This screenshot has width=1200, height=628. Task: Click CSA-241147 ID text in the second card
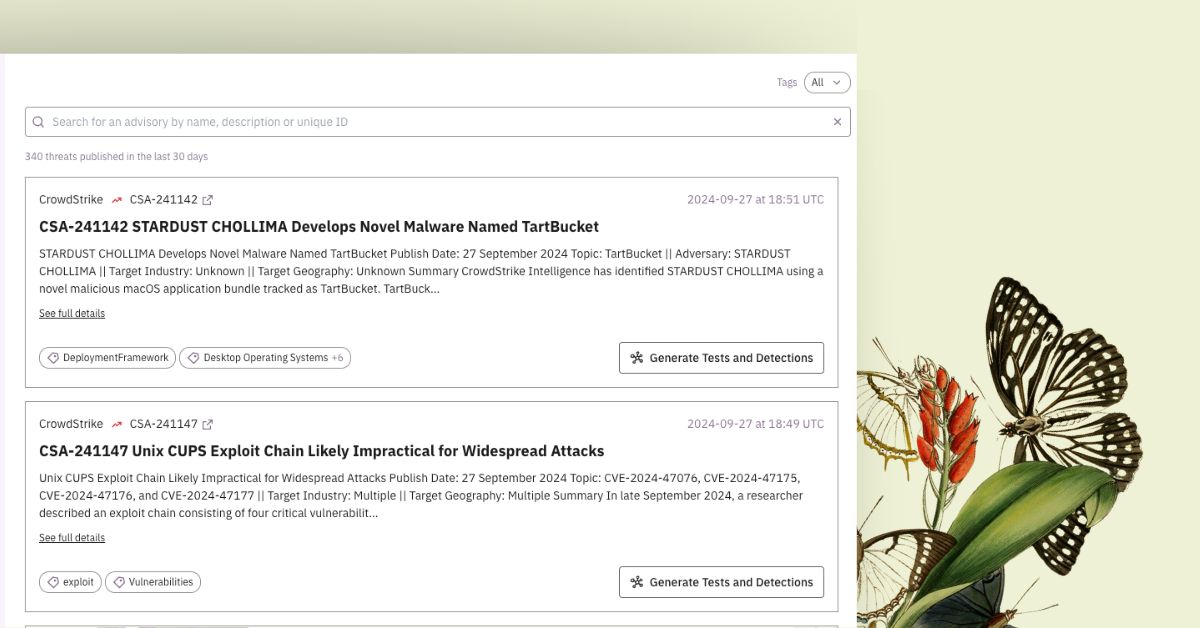pos(164,424)
